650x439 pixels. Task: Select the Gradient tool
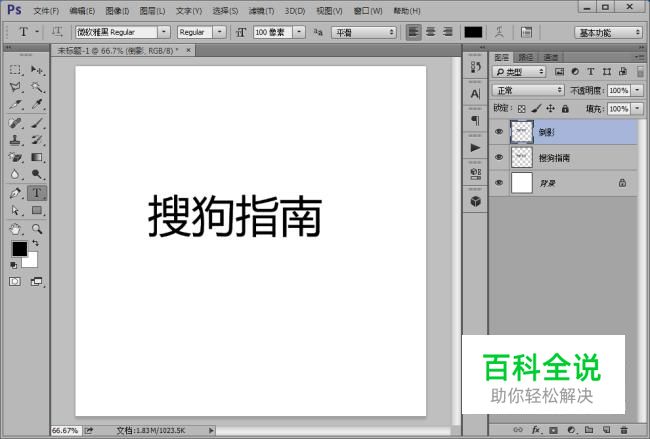click(37, 157)
